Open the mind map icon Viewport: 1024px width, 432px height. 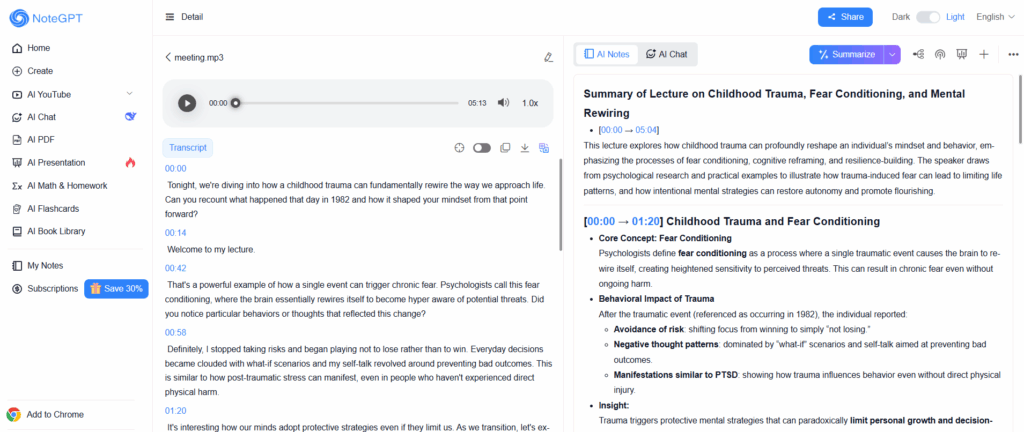tap(918, 54)
